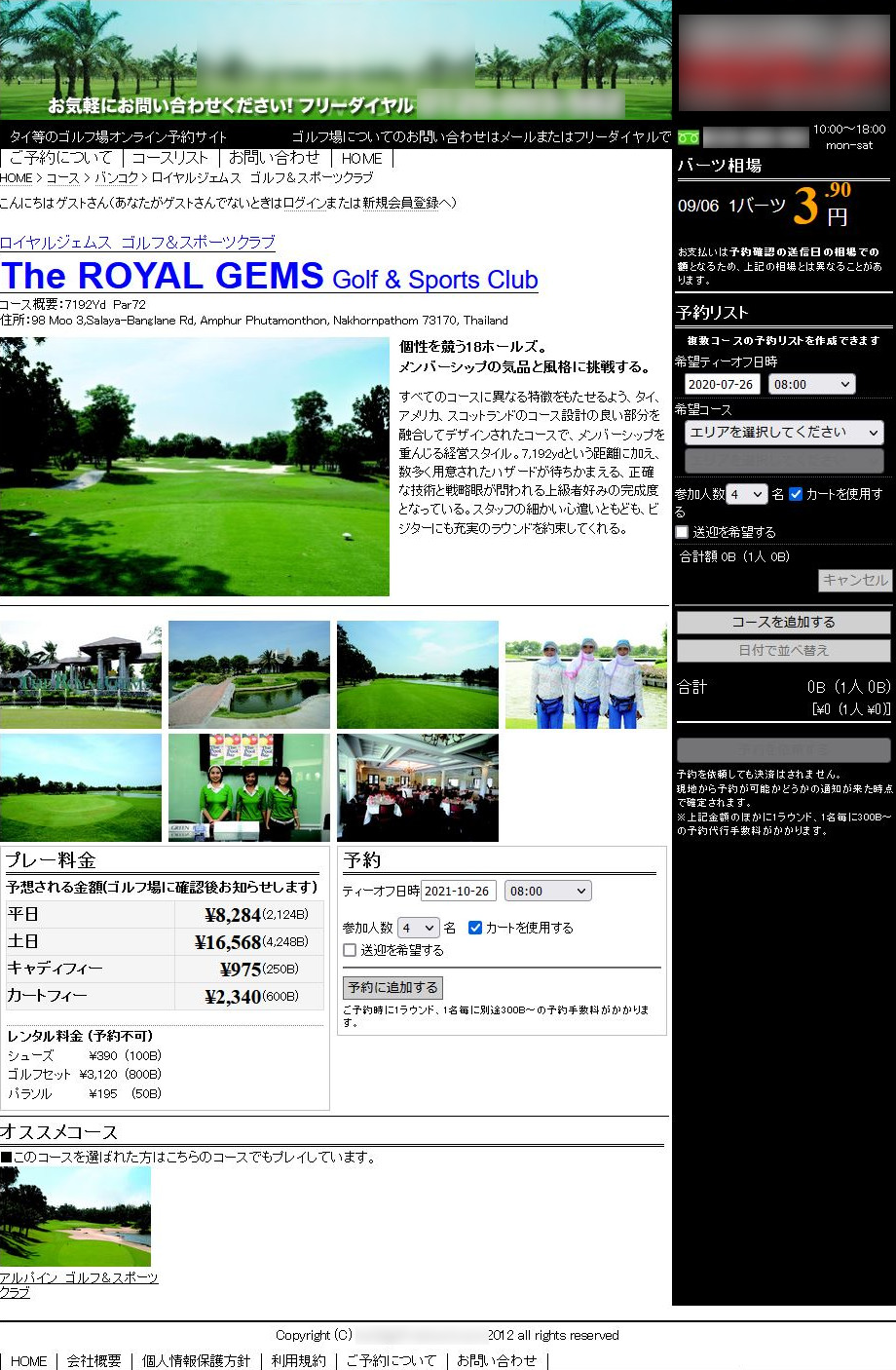Open the ご予約について top menu item
This screenshot has width=896, height=1370.
coord(60,158)
